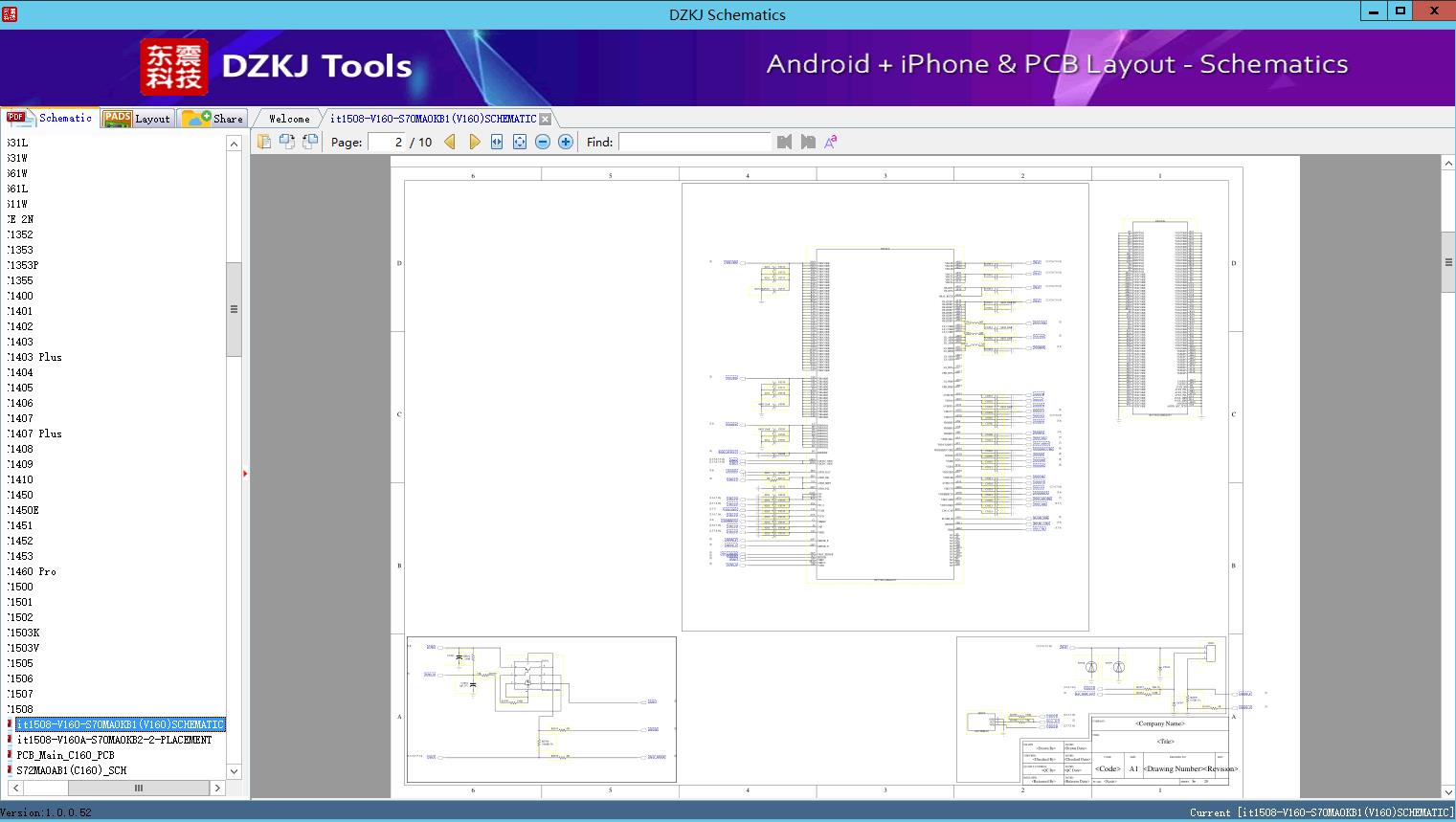
Task: Collapse the sidebar with the red arrow
Action: tap(245, 474)
